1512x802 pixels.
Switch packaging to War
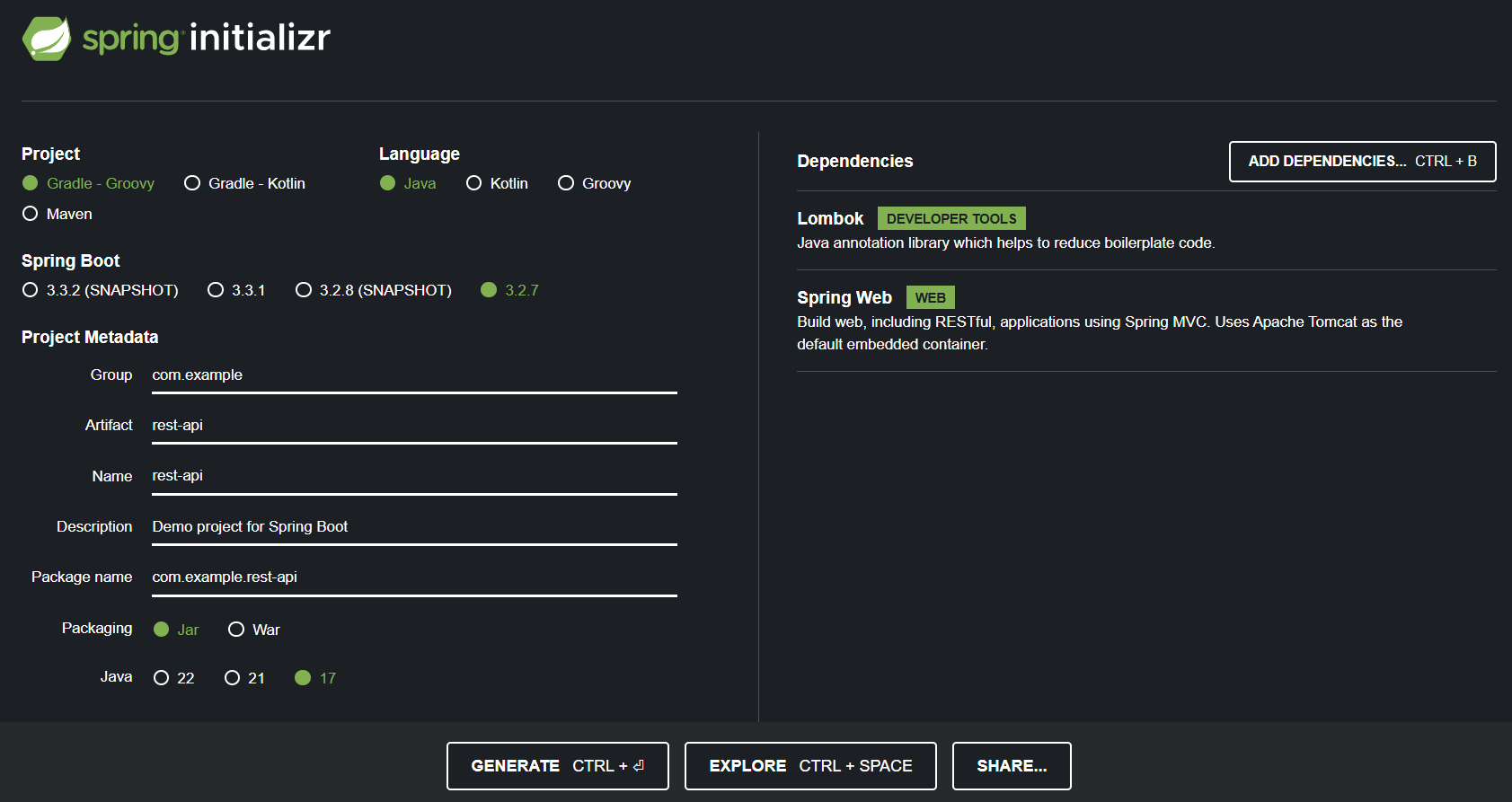click(x=254, y=630)
